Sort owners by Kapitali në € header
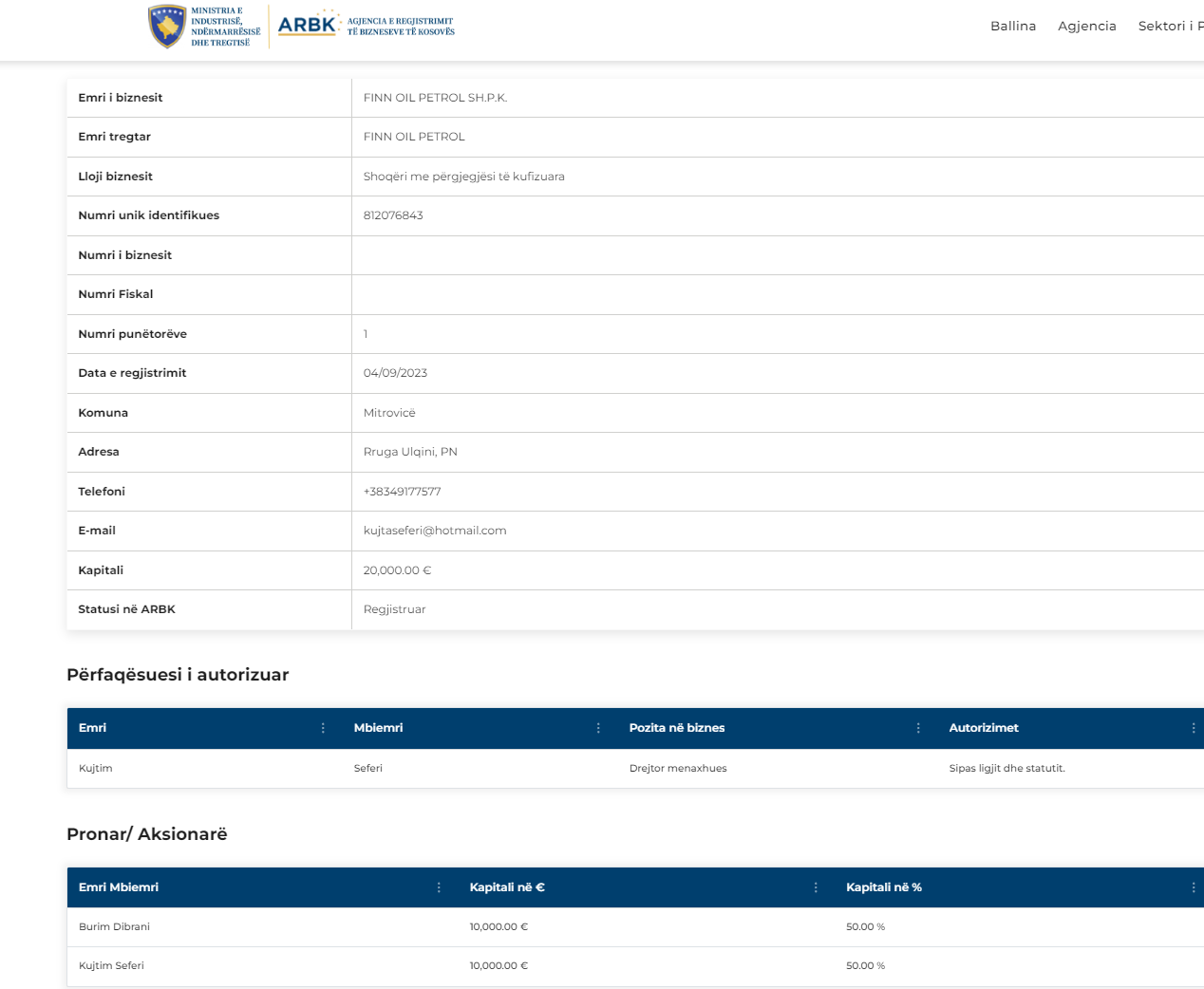The height and width of the screenshot is (989, 1204). click(507, 887)
